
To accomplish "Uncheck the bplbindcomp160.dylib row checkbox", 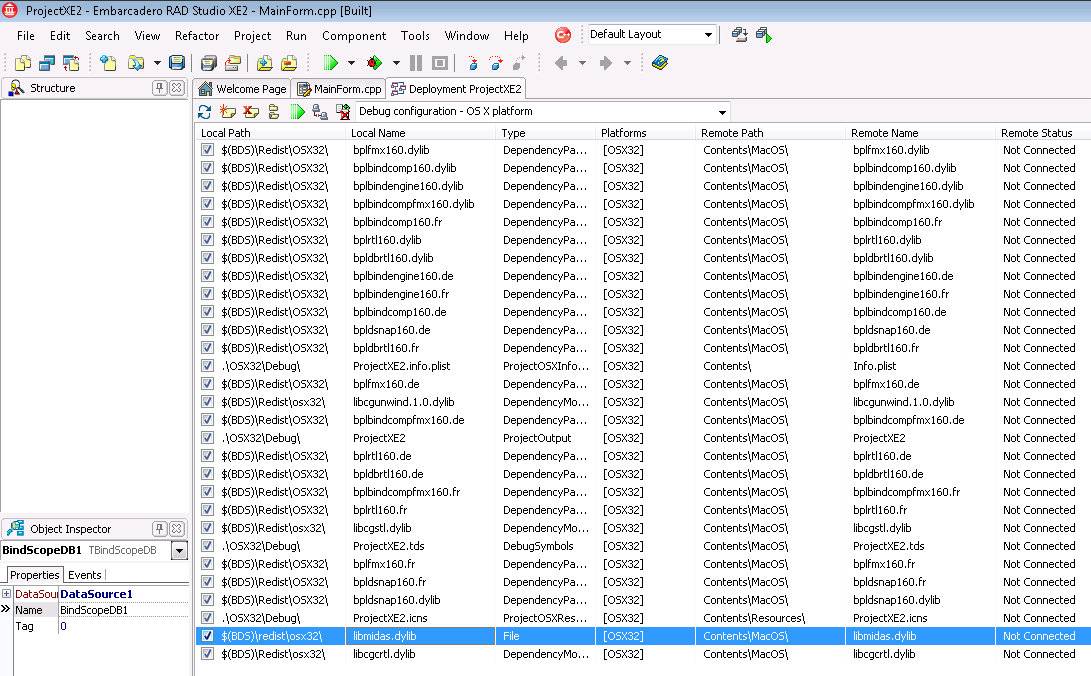I will click(x=207, y=168).
